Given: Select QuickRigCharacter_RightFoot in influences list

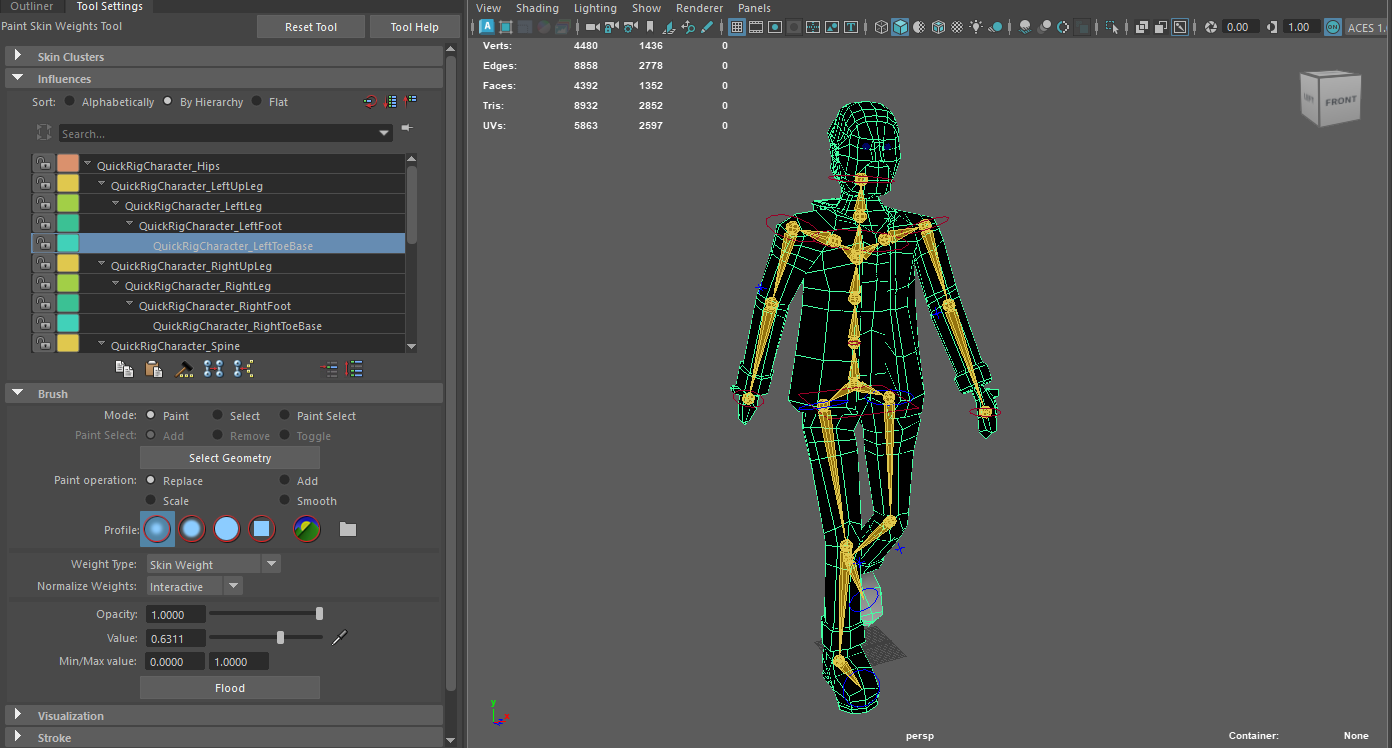Looking at the screenshot, I should coord(214,305).
